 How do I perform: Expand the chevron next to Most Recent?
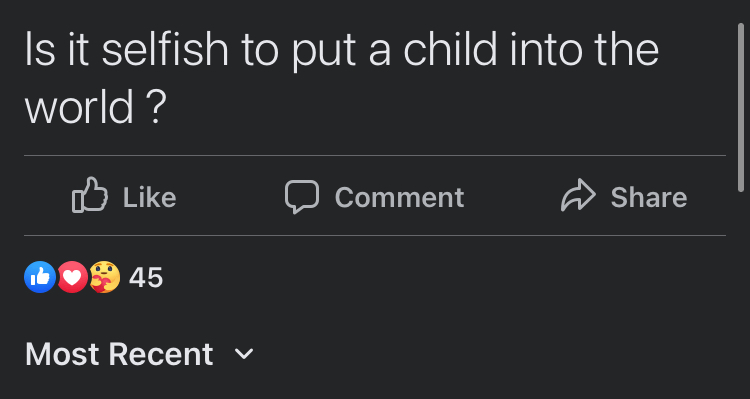click(244, 355)
